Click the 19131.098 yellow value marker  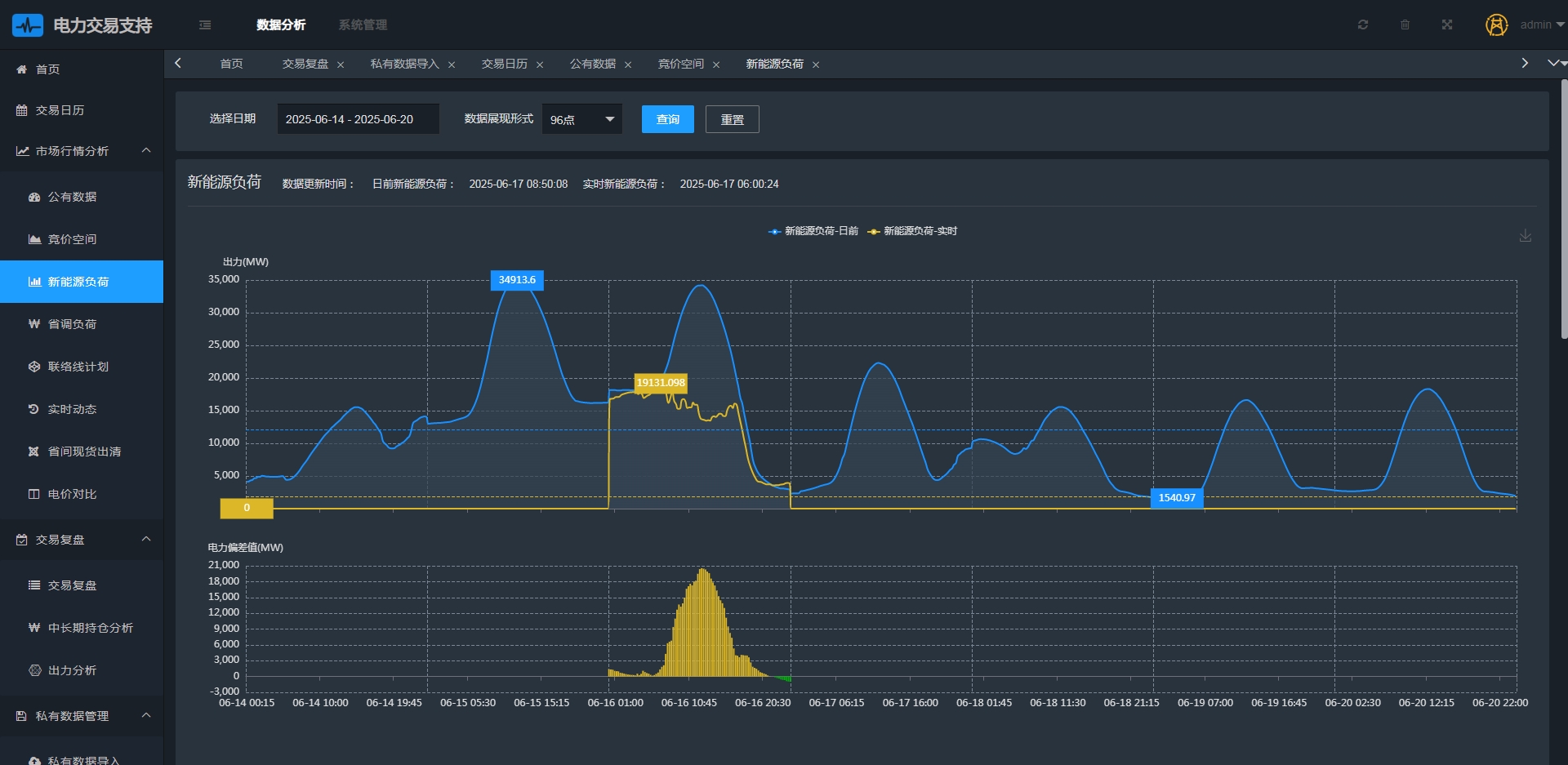tap(661, 383)
